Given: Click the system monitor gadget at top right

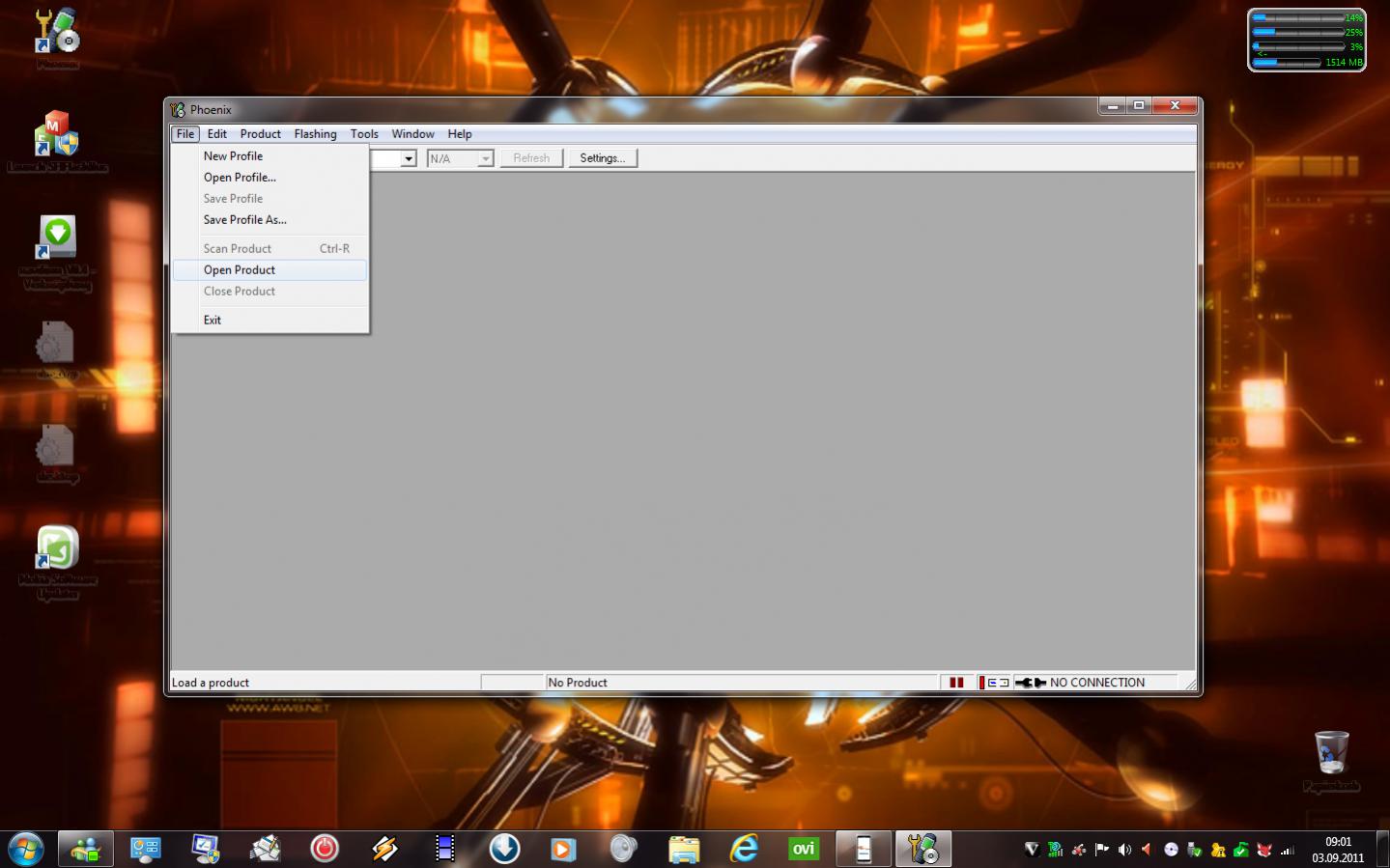Looking at the screenshot, I should click(x=1307, y=40).
